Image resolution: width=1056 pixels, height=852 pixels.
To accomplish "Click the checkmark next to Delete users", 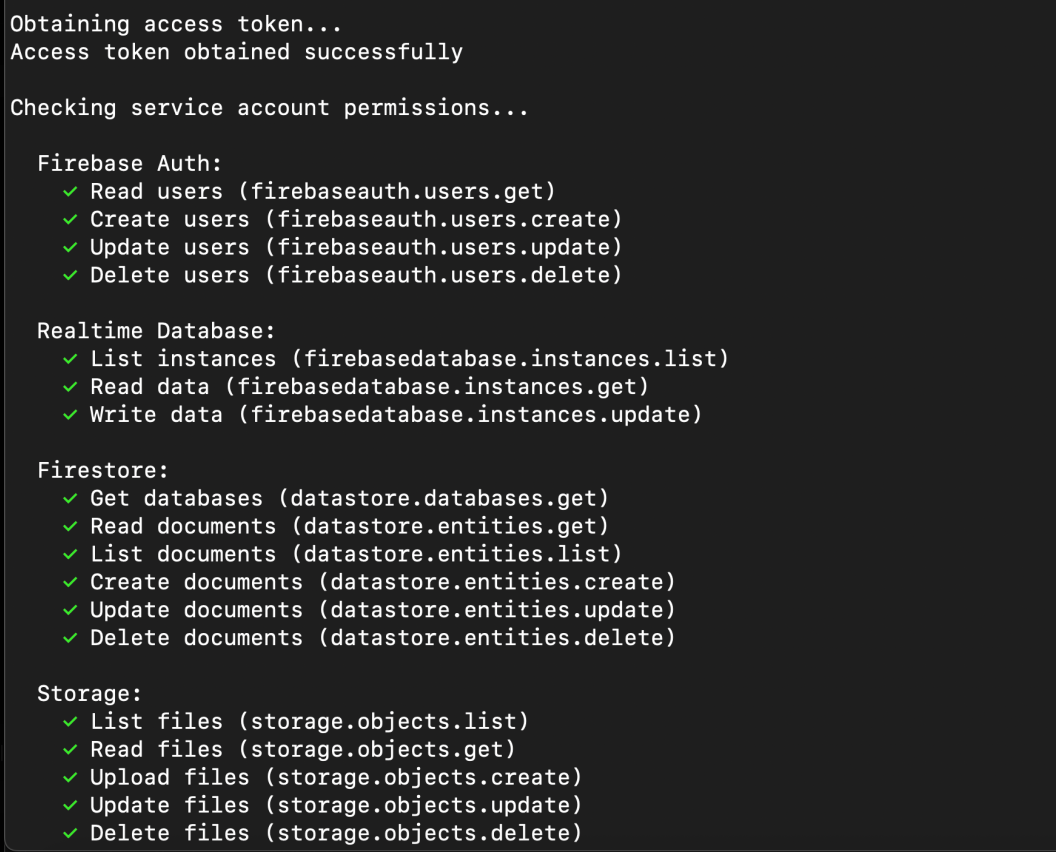I will pos(70,275).
